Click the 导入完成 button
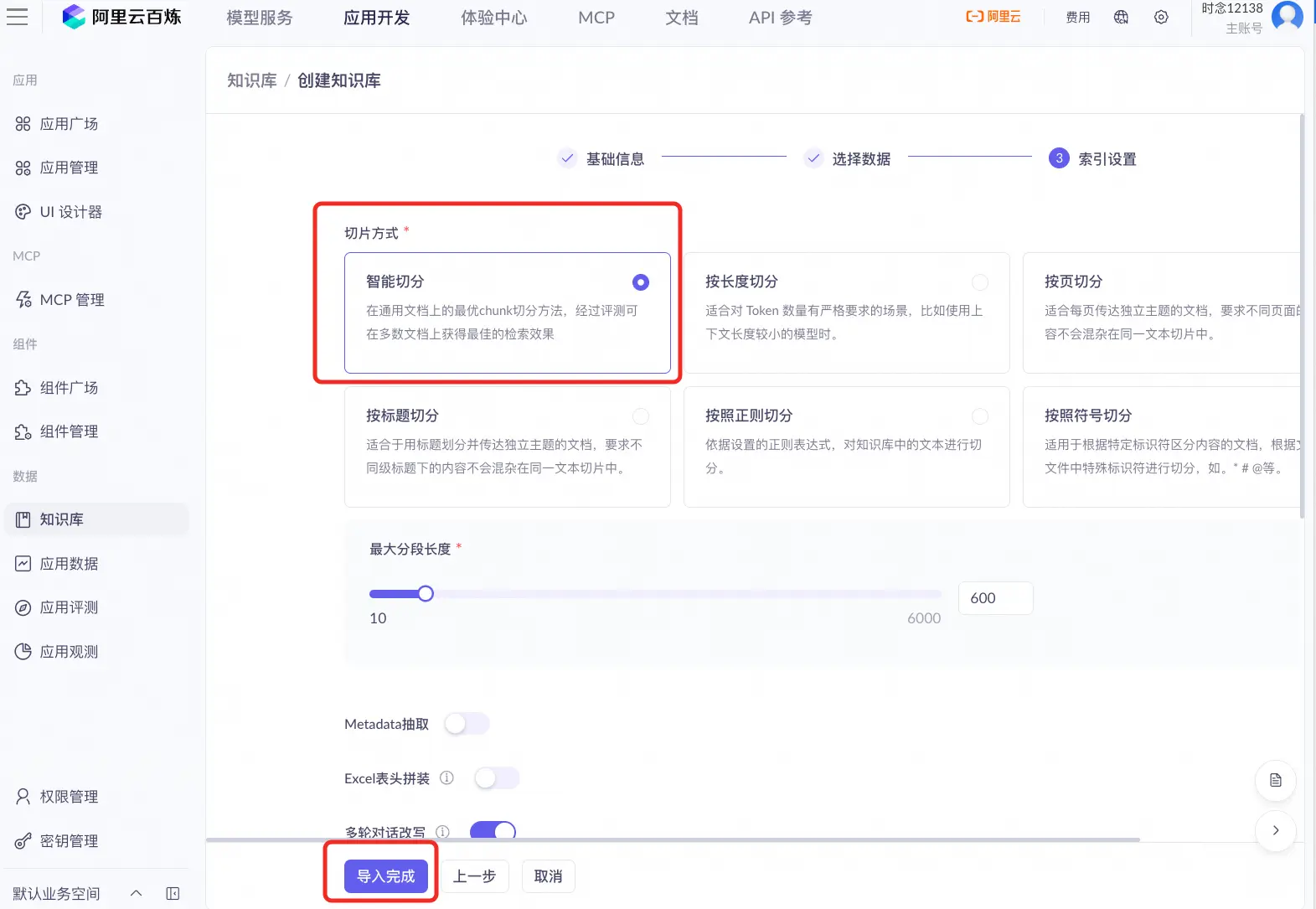Viewport: 1316px width, 909px height. point(386,876)
